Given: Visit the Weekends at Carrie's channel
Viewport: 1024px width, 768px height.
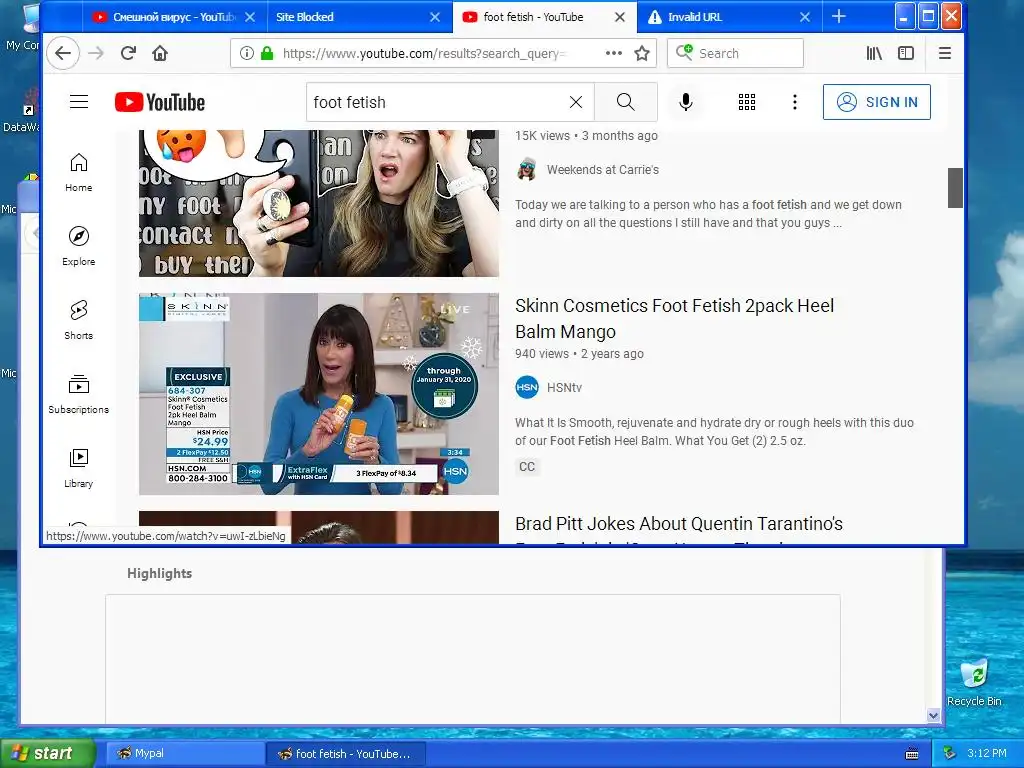Looking at the screenshot, I should 603,170.
